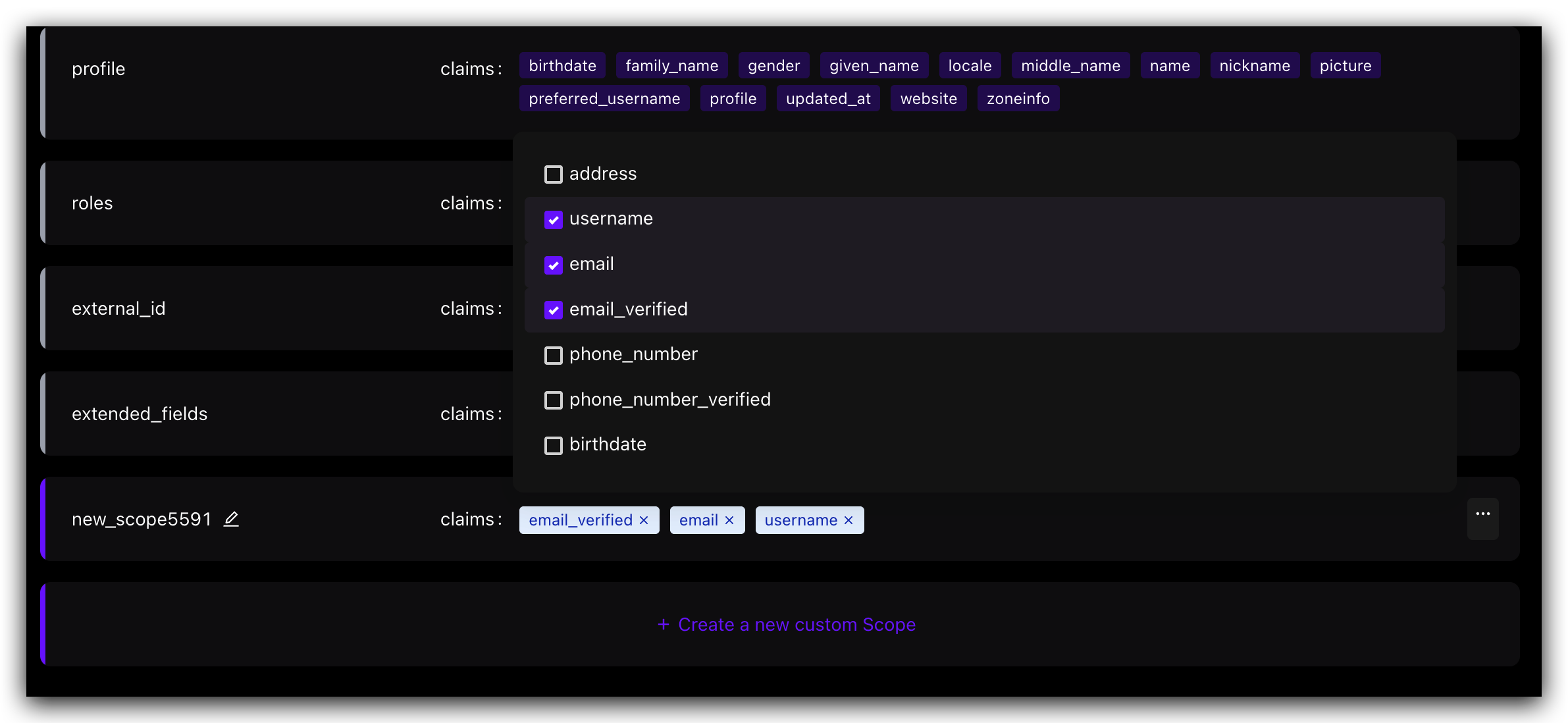Click the middle_name claim tag

click(x=1070, y=65)
